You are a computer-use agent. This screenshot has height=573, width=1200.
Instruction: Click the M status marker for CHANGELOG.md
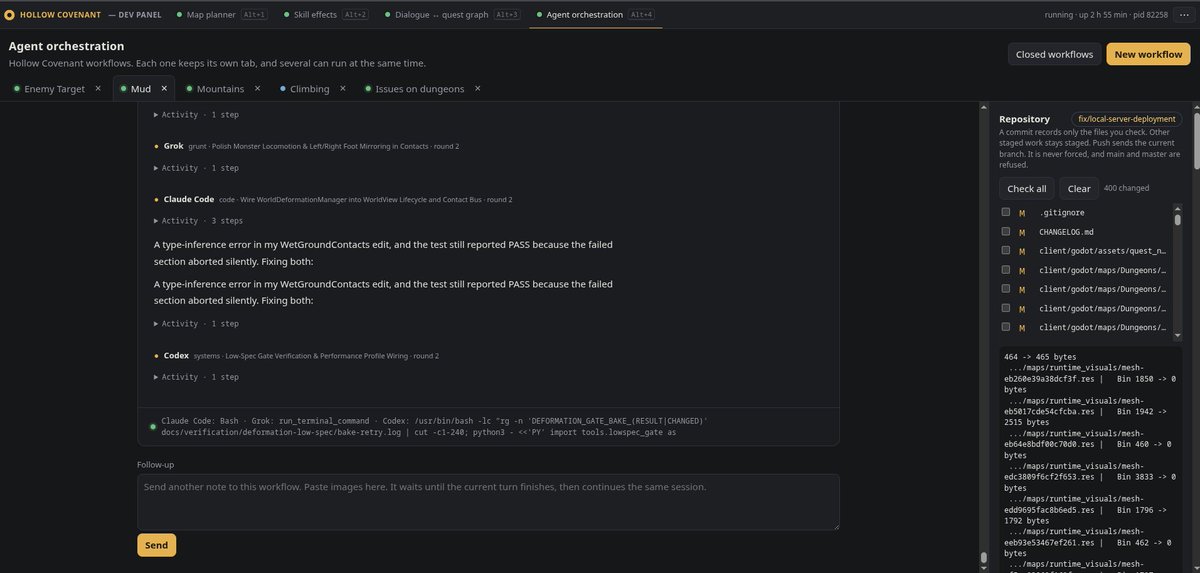coord(1022,232)
